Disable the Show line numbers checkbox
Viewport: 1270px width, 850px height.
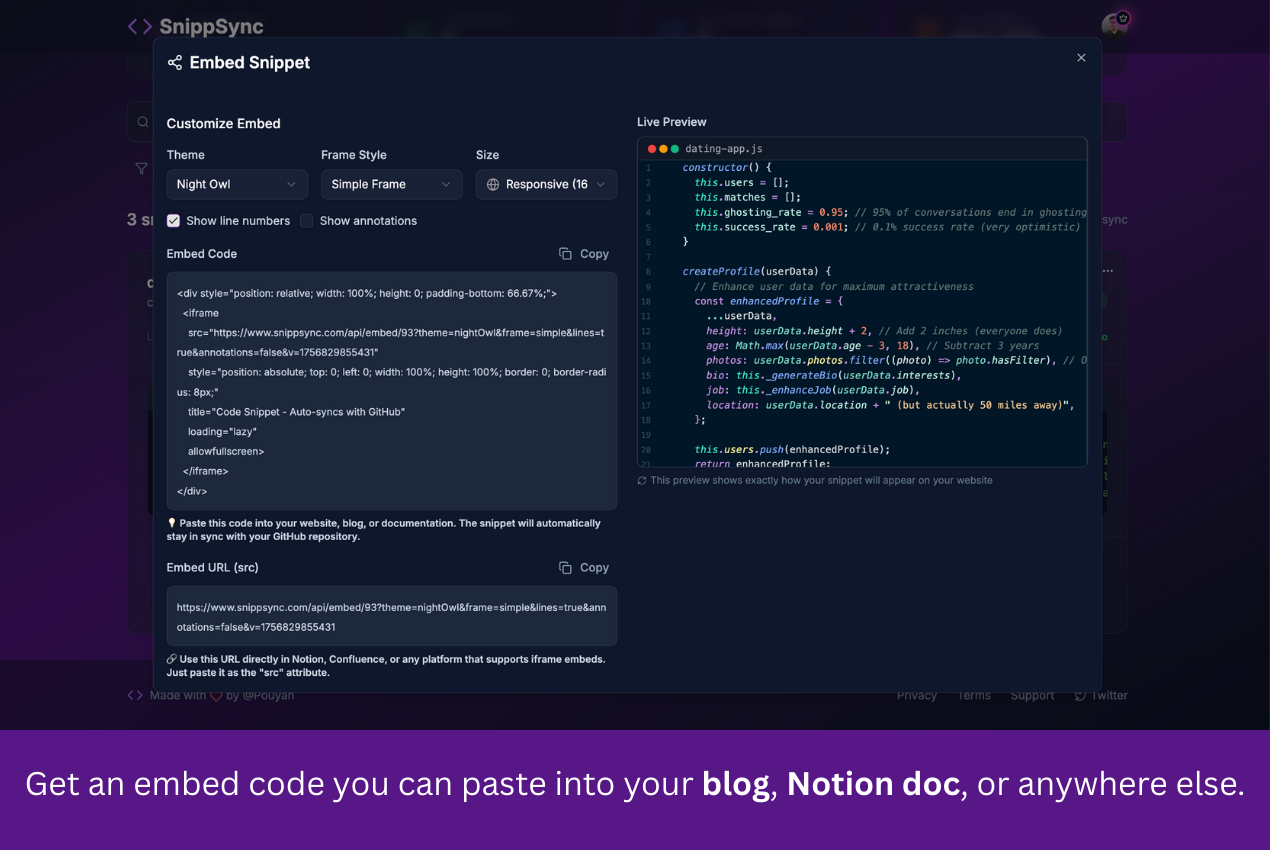pos(174,221)
